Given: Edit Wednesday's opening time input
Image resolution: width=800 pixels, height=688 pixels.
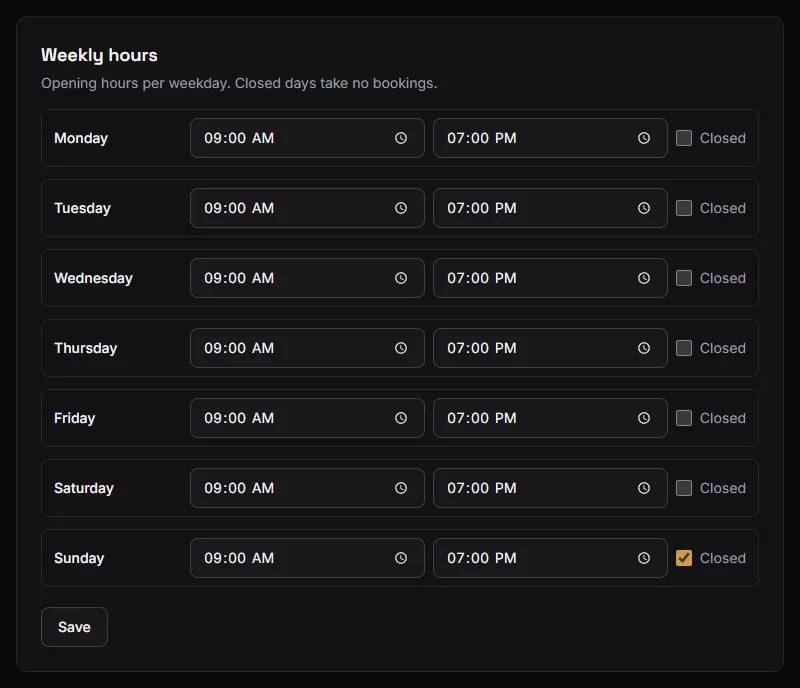Looking at the screenshot, I should click(x=307, y=278).
